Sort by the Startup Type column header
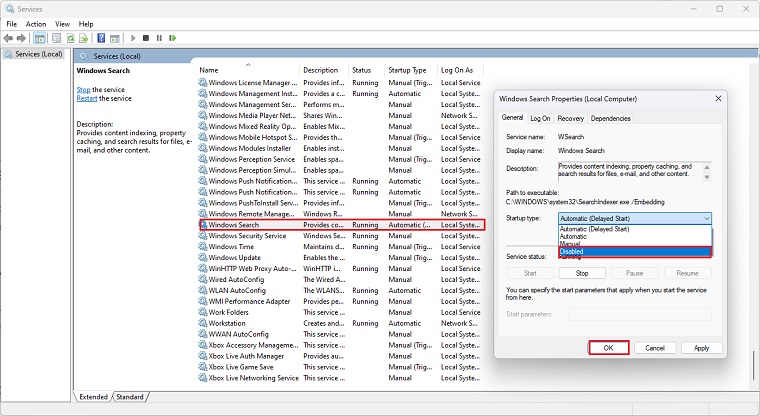The width and height of the screenshot is (760, 416). (411, 70)
